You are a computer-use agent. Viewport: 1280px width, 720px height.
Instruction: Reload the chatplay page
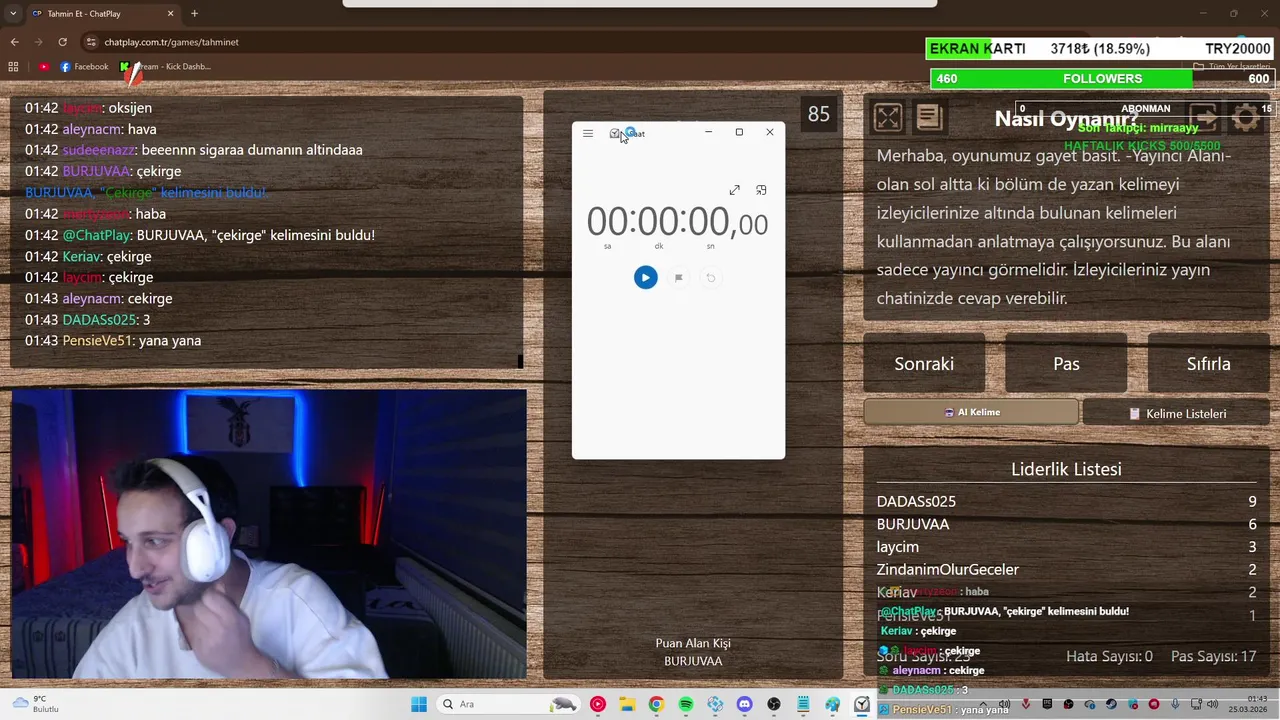(62, 42)
